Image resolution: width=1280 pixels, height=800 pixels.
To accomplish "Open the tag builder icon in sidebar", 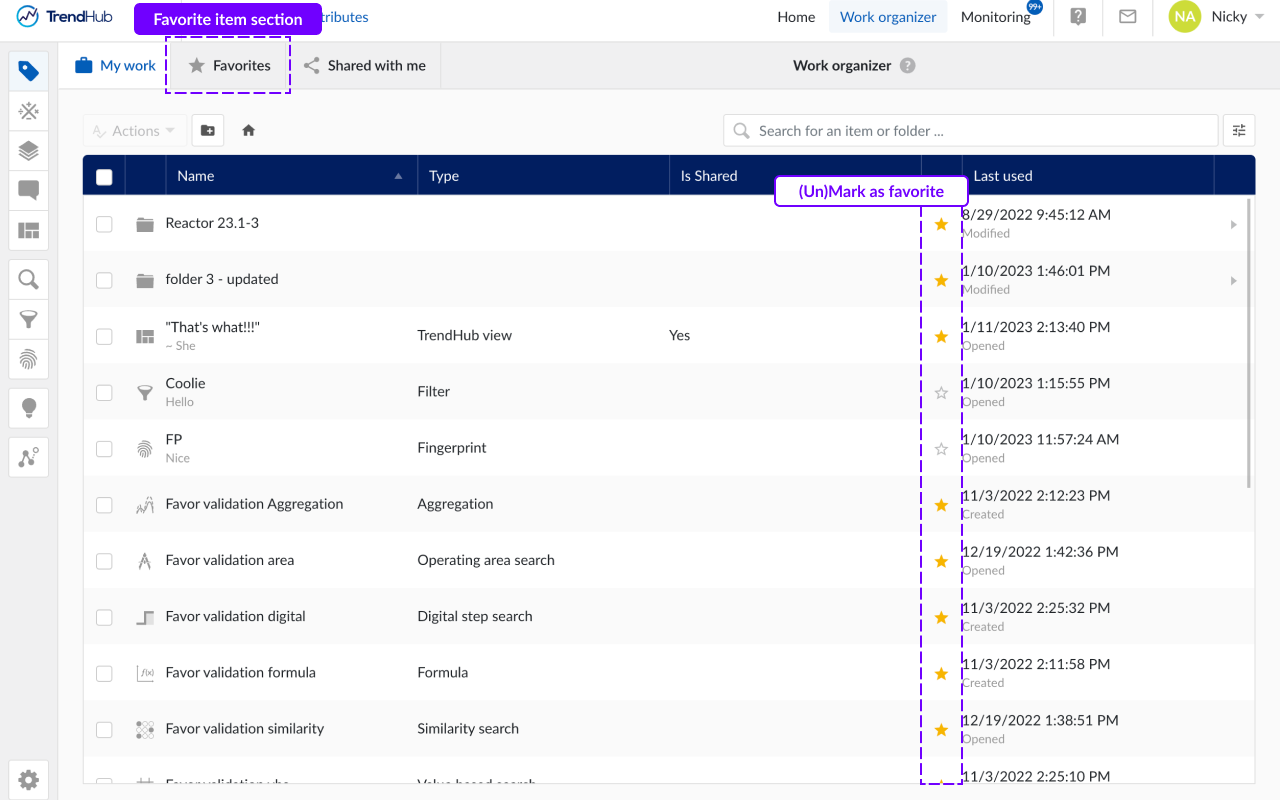I will 29,70.
